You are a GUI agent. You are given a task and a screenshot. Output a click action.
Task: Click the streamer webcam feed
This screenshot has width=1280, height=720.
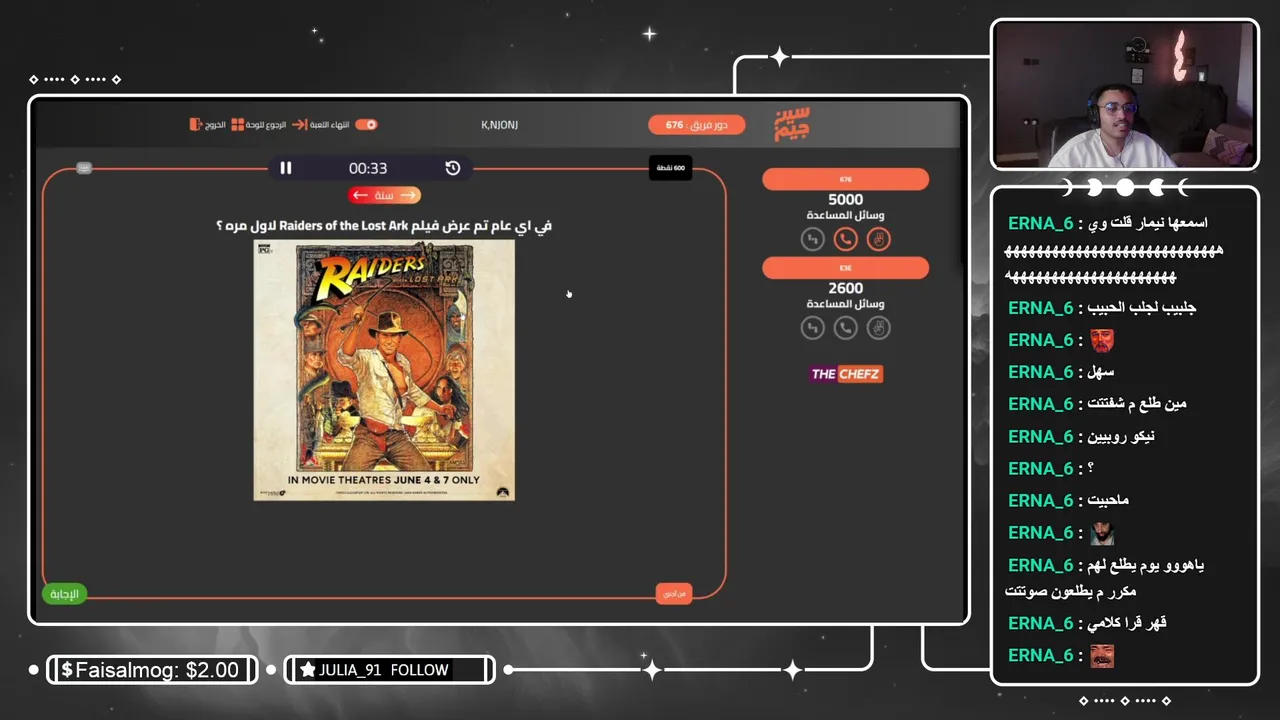(1125, 94)
